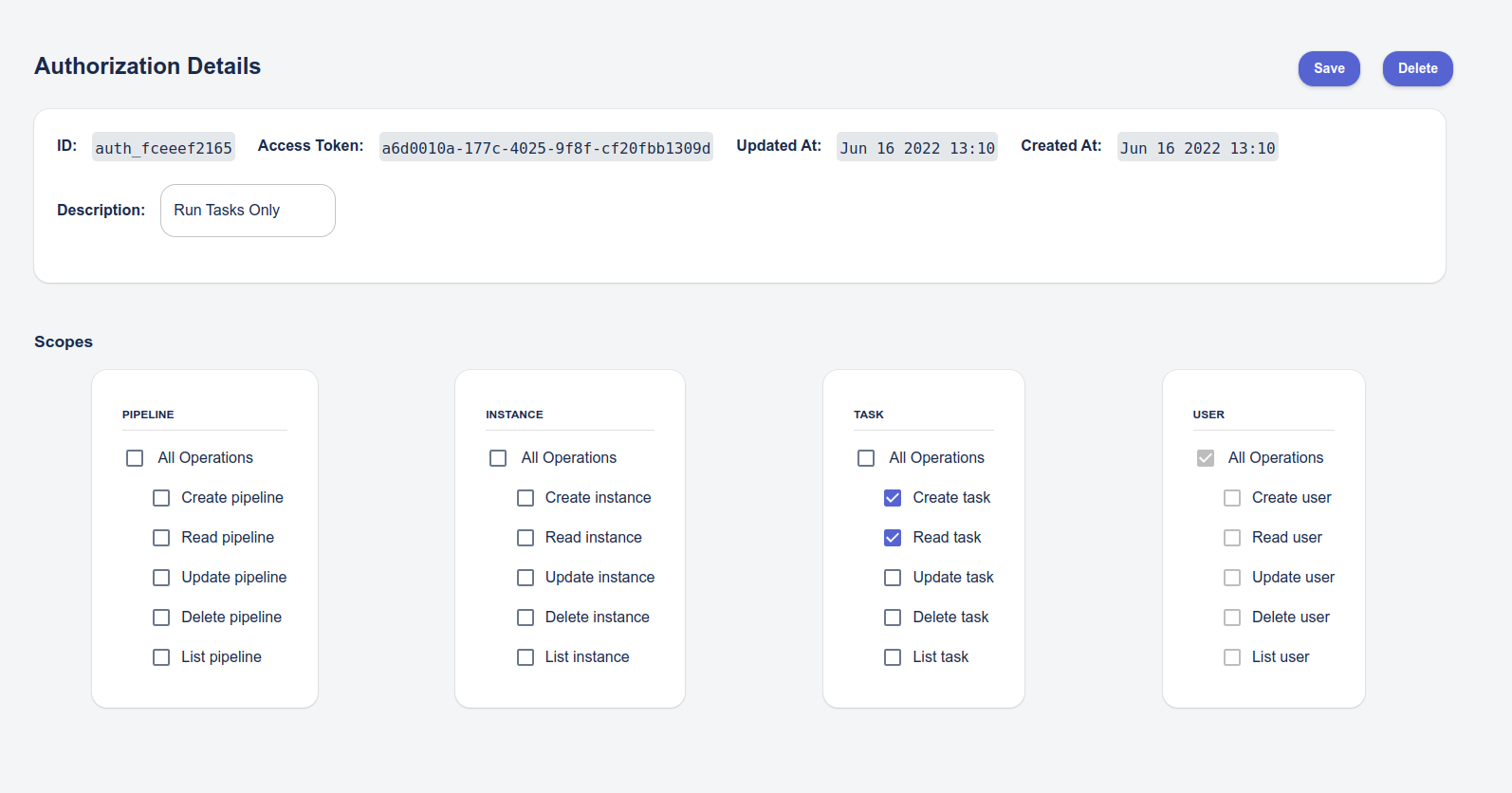Enable Update pipeline scope

(x=161, y=578)
